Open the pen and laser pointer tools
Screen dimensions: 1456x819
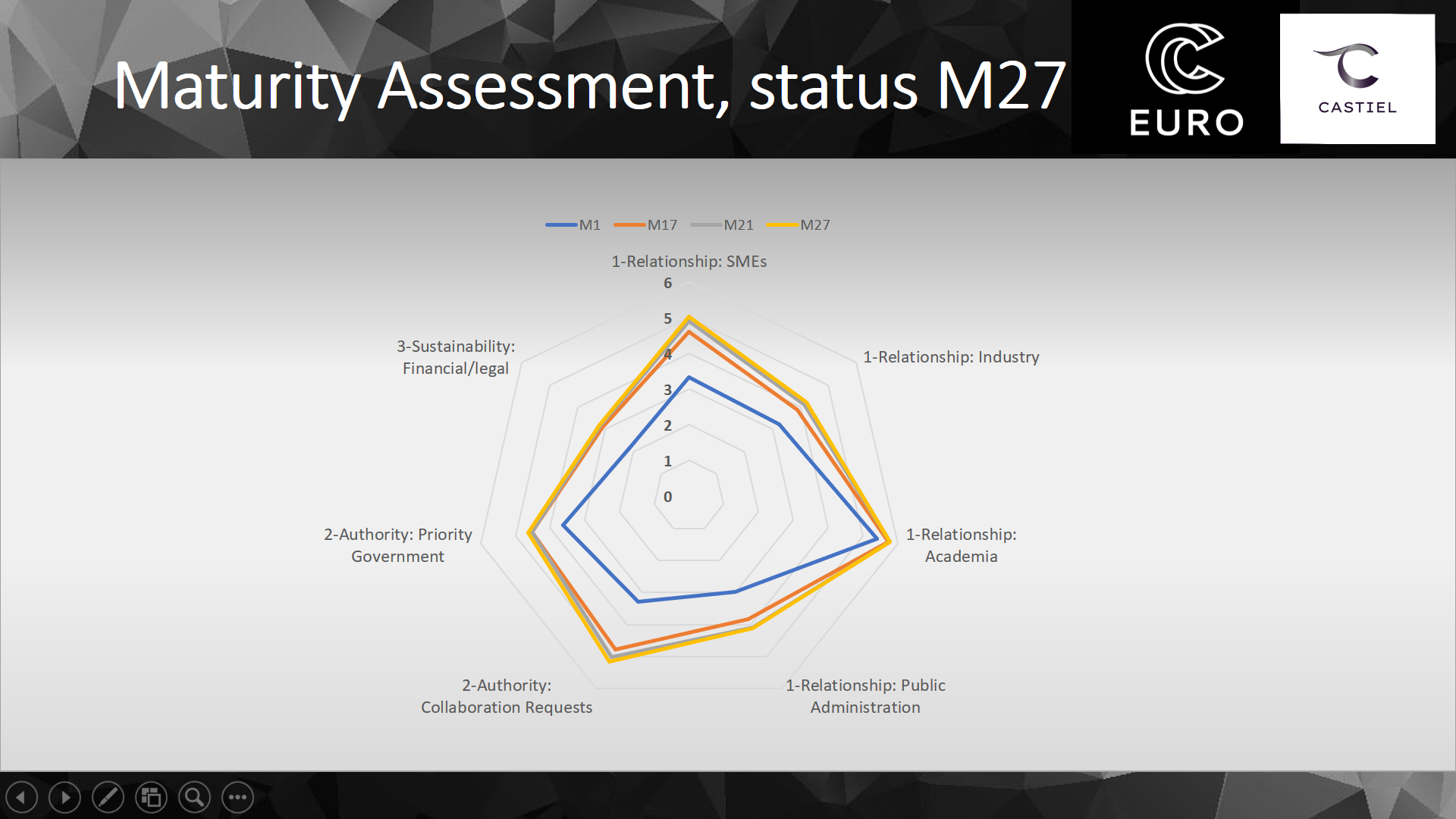[x=108, y=797]
